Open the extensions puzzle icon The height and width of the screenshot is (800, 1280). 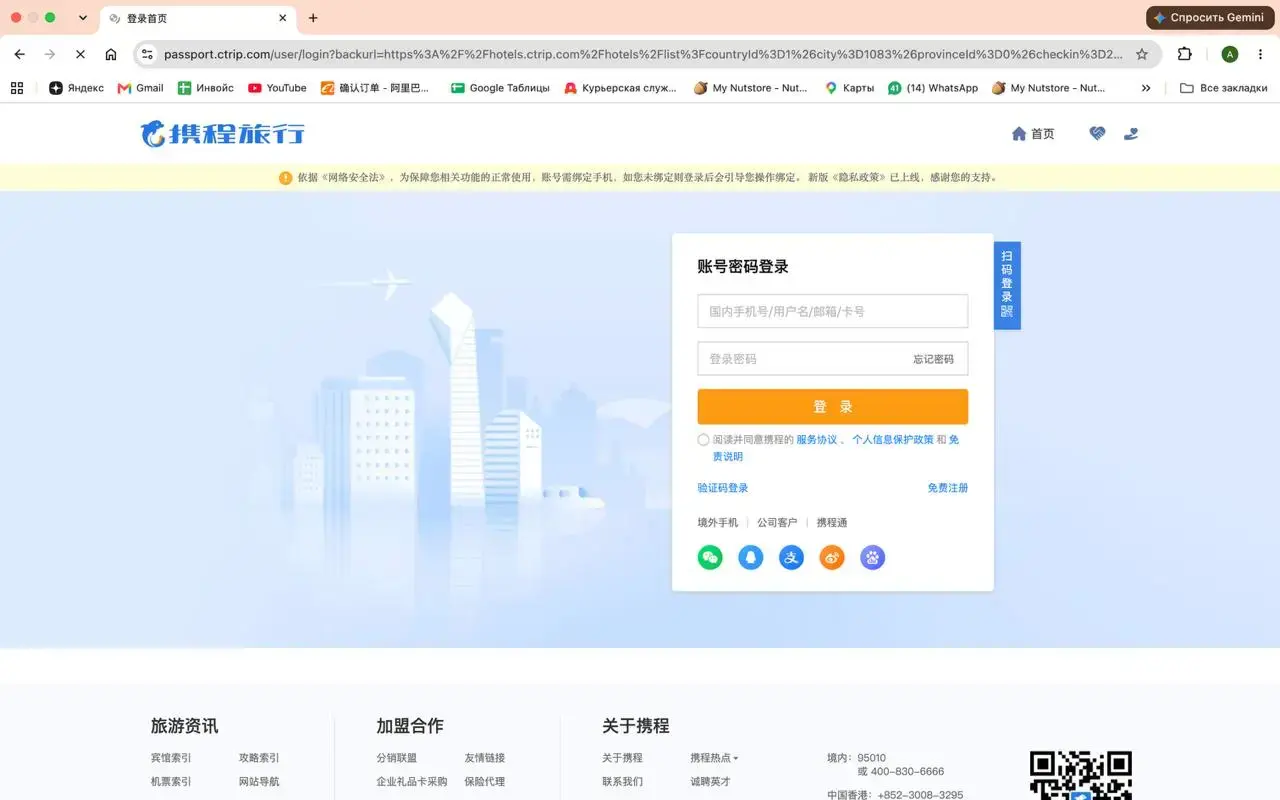coord(1185,54)
